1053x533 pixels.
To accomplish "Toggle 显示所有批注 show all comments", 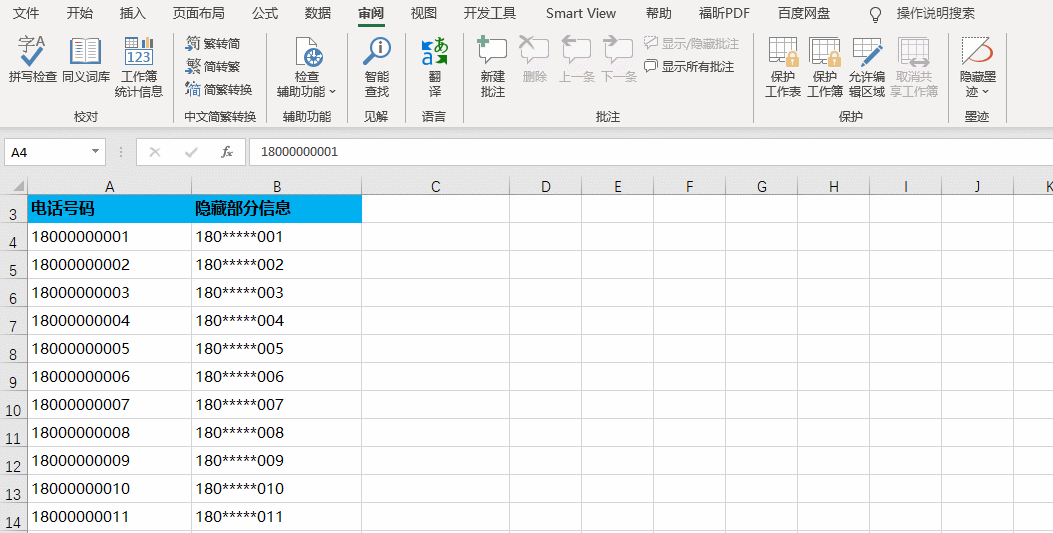I will [x=689, y=66].
